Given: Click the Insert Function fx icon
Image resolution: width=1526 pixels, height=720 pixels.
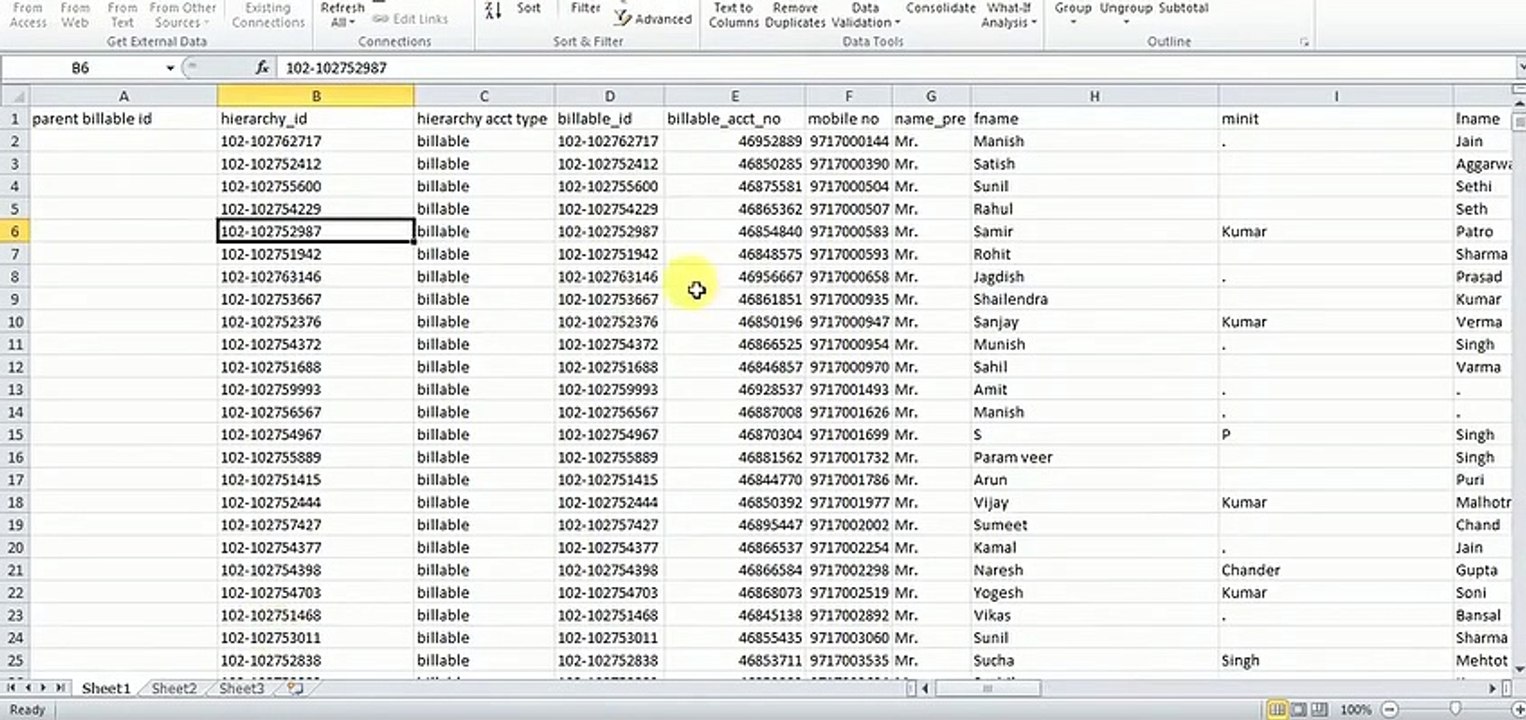Looking at the screenshot, I should [x=262, y=68].
